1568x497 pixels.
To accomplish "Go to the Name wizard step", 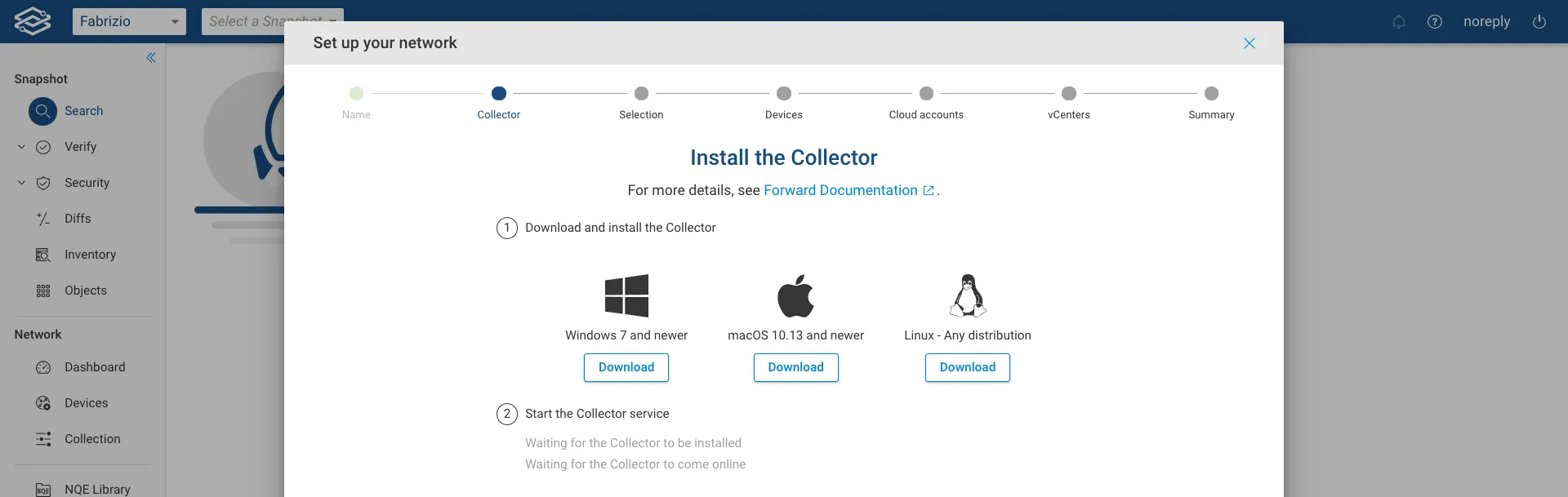I will (356, 103).
